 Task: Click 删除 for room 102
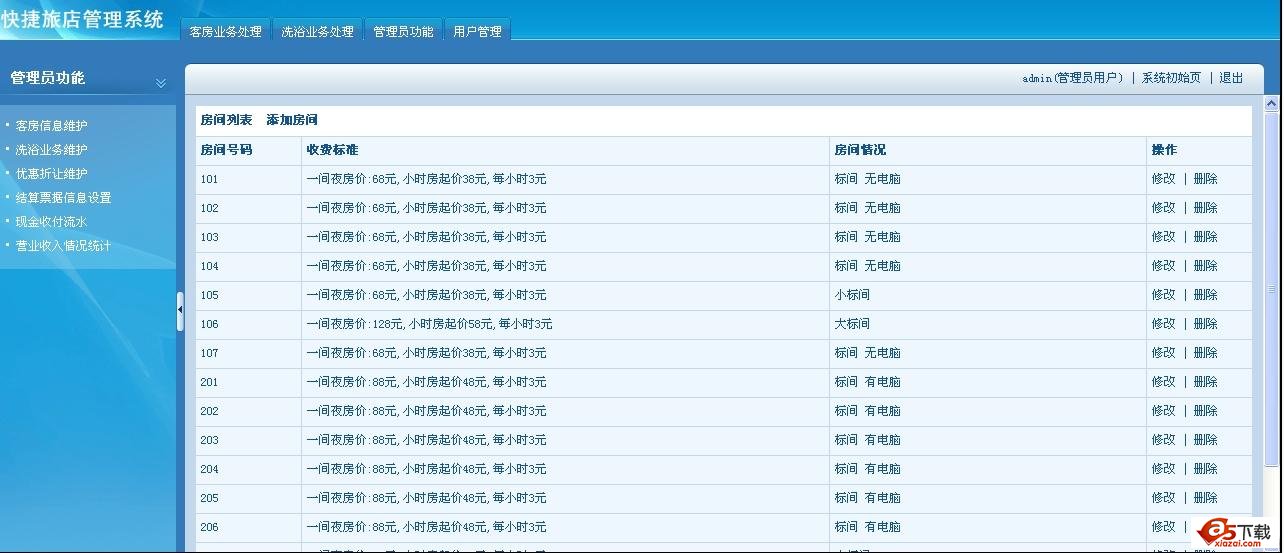click(1205, 208)
